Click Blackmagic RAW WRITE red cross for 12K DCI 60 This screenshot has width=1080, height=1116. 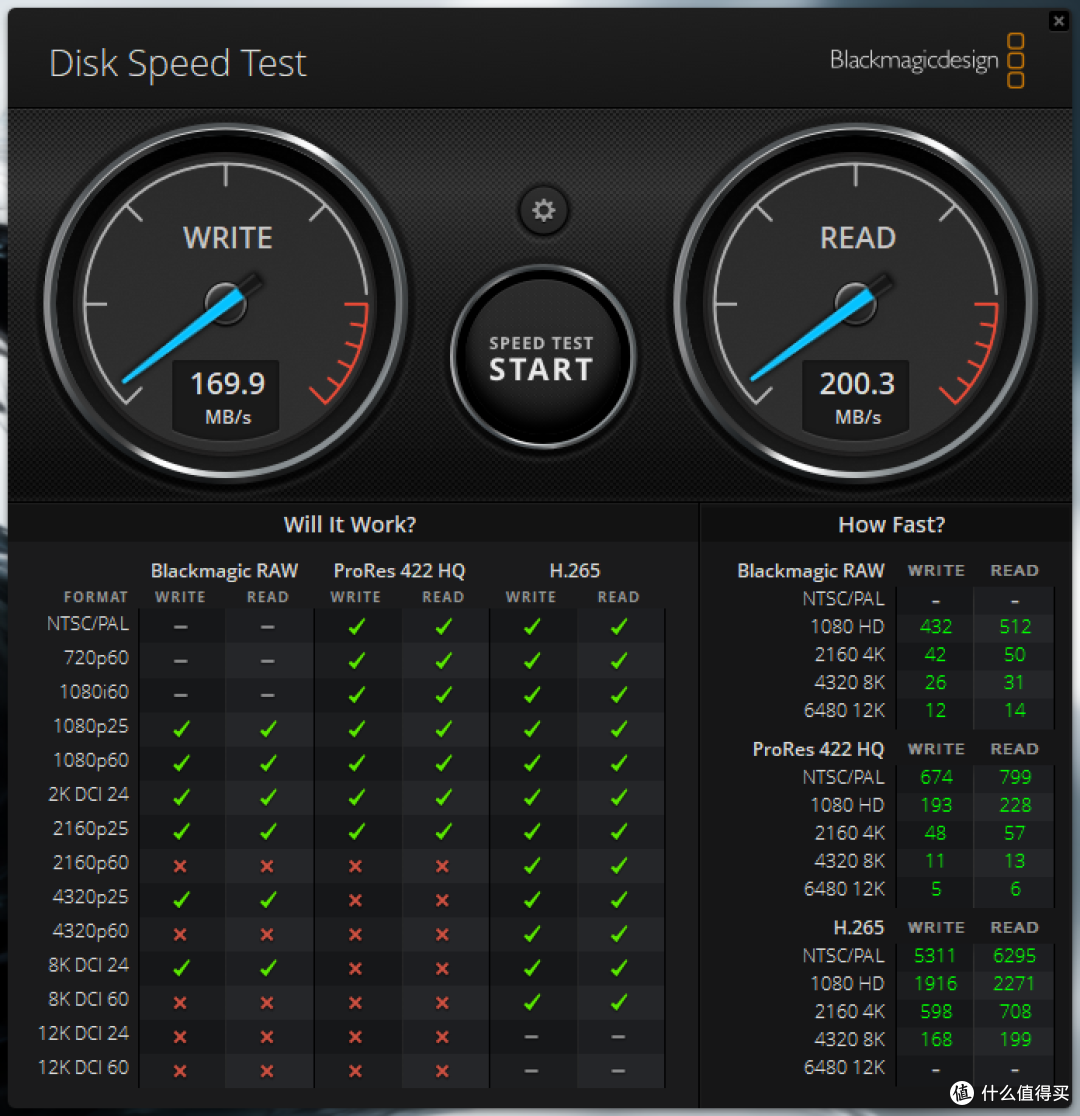(x=180, y=1071)
